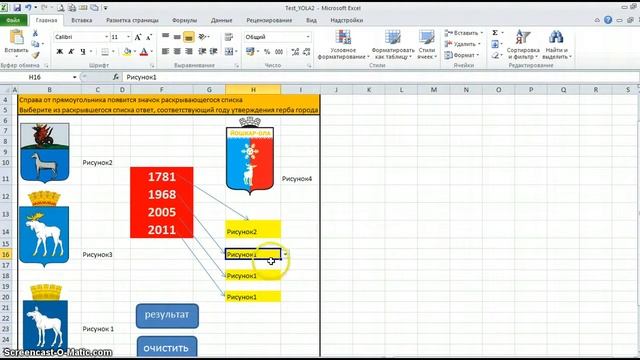Switch to the Формулы tab

point(184,20)
